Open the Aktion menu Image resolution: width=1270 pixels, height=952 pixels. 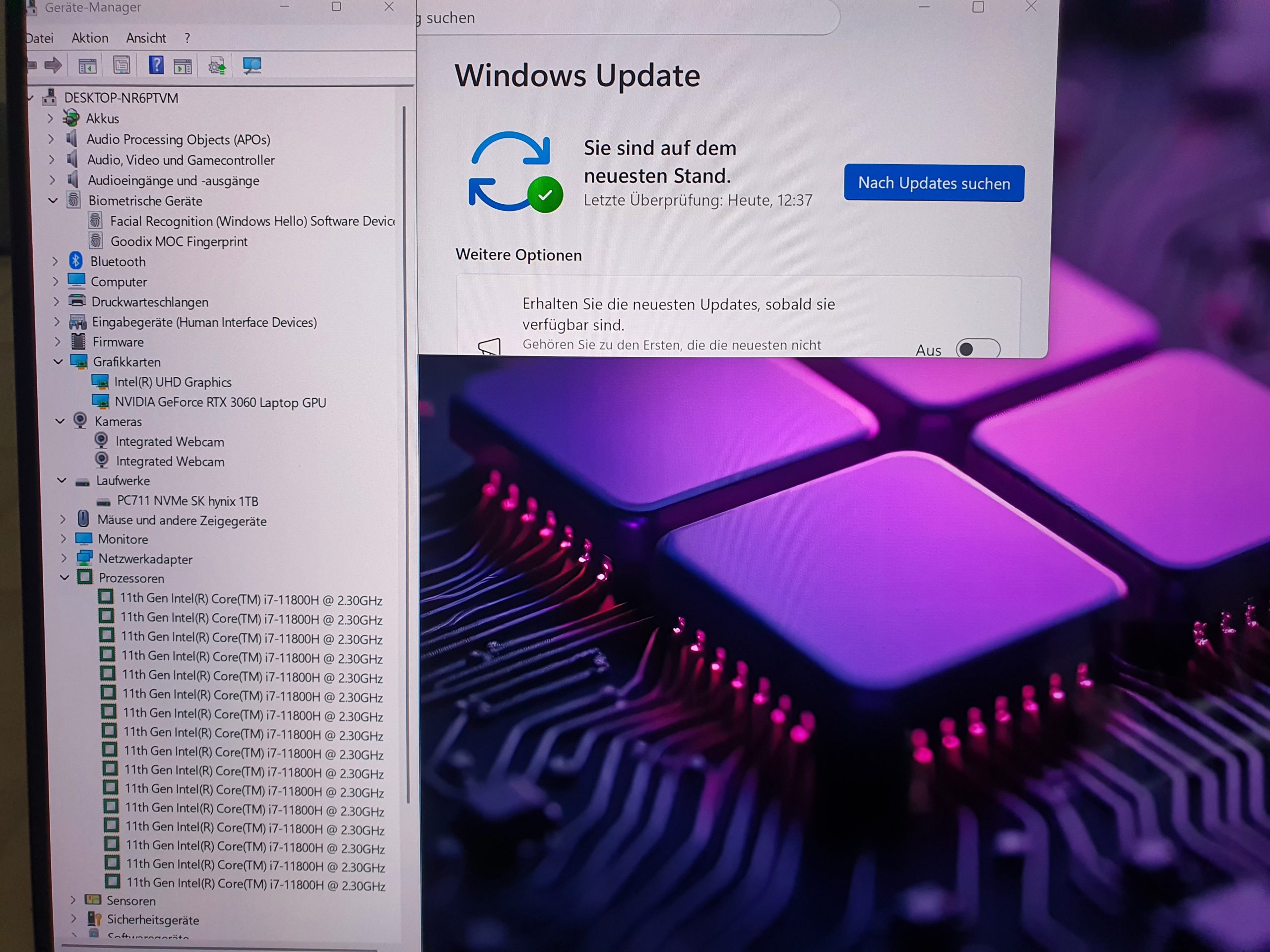point(90,38)
